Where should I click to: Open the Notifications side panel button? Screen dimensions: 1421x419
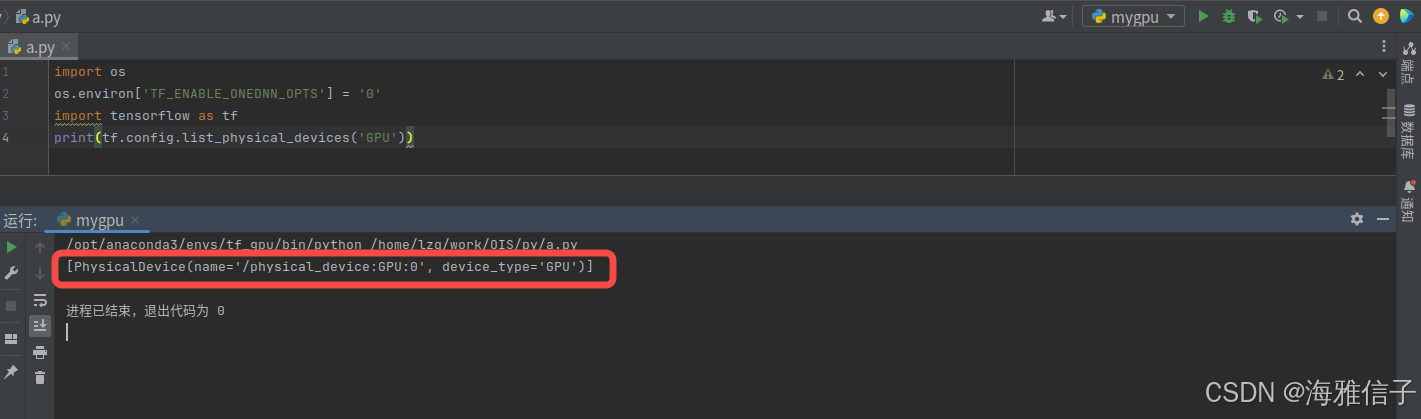pyautogui.click(x=1408, y=201)
